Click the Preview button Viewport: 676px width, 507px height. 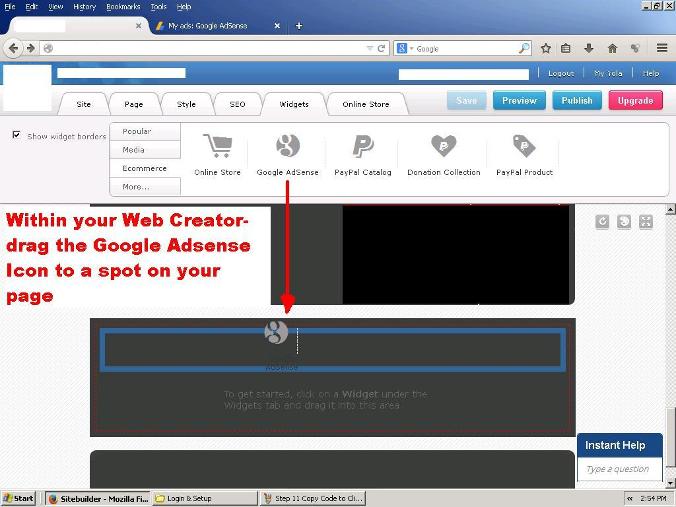coord(519,100)
